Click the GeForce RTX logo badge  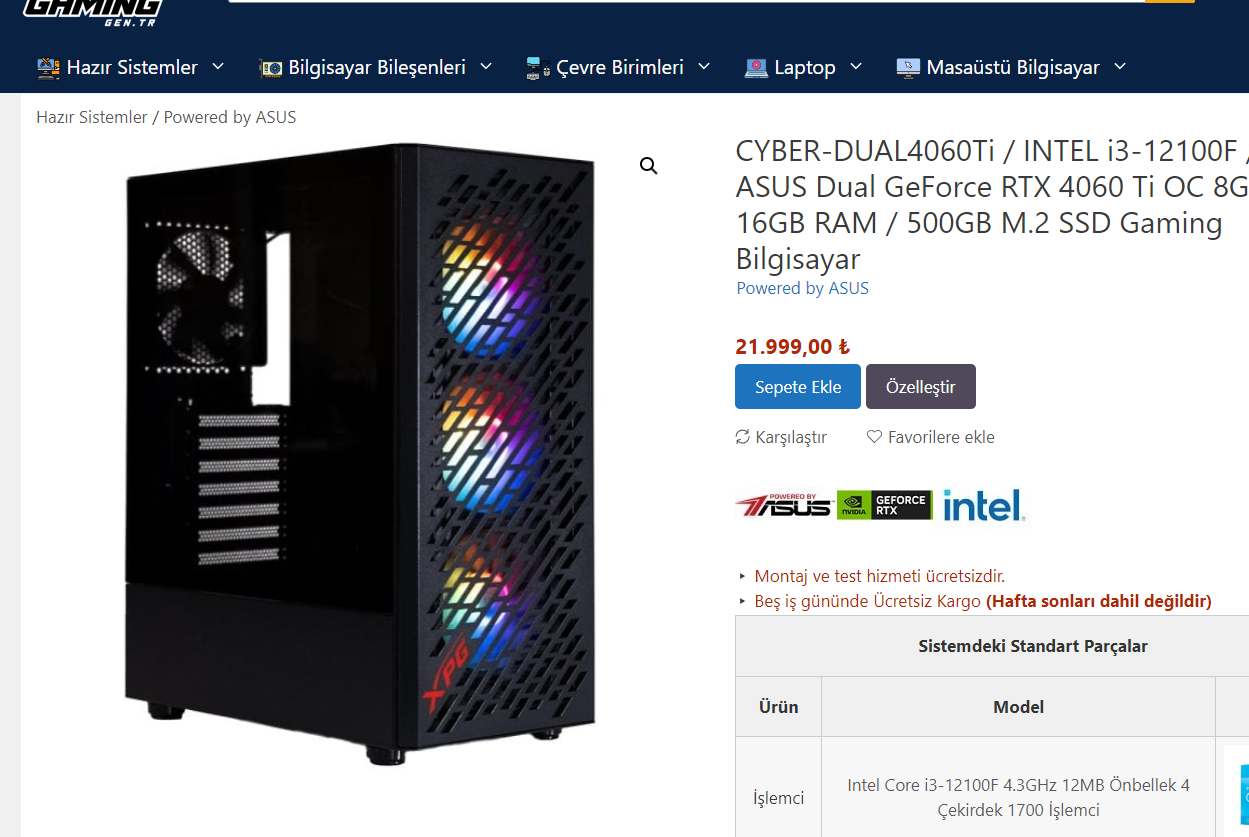(x=884, y=505)
